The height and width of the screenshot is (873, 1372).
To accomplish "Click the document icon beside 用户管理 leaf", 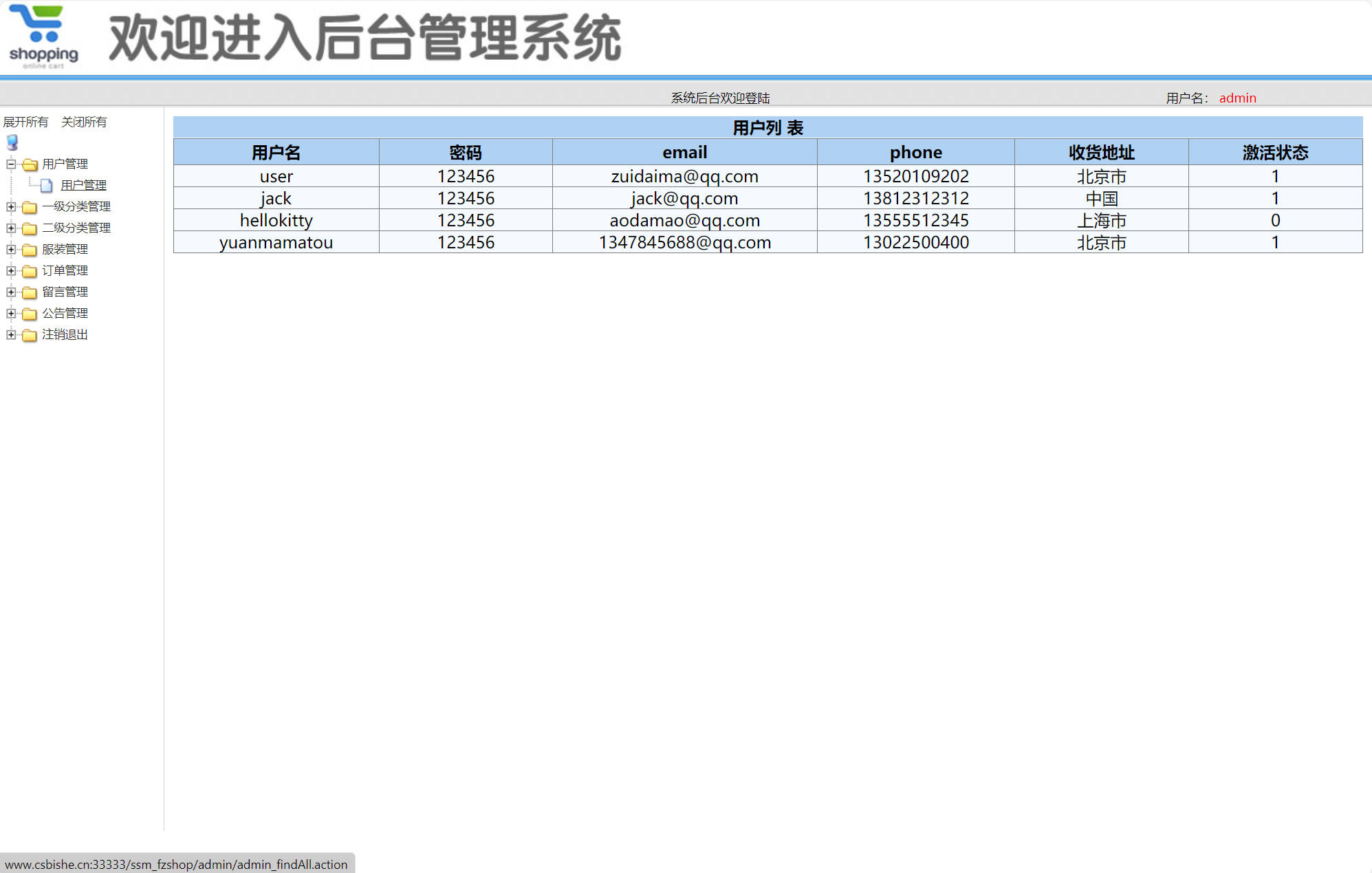I will [46, 185].
